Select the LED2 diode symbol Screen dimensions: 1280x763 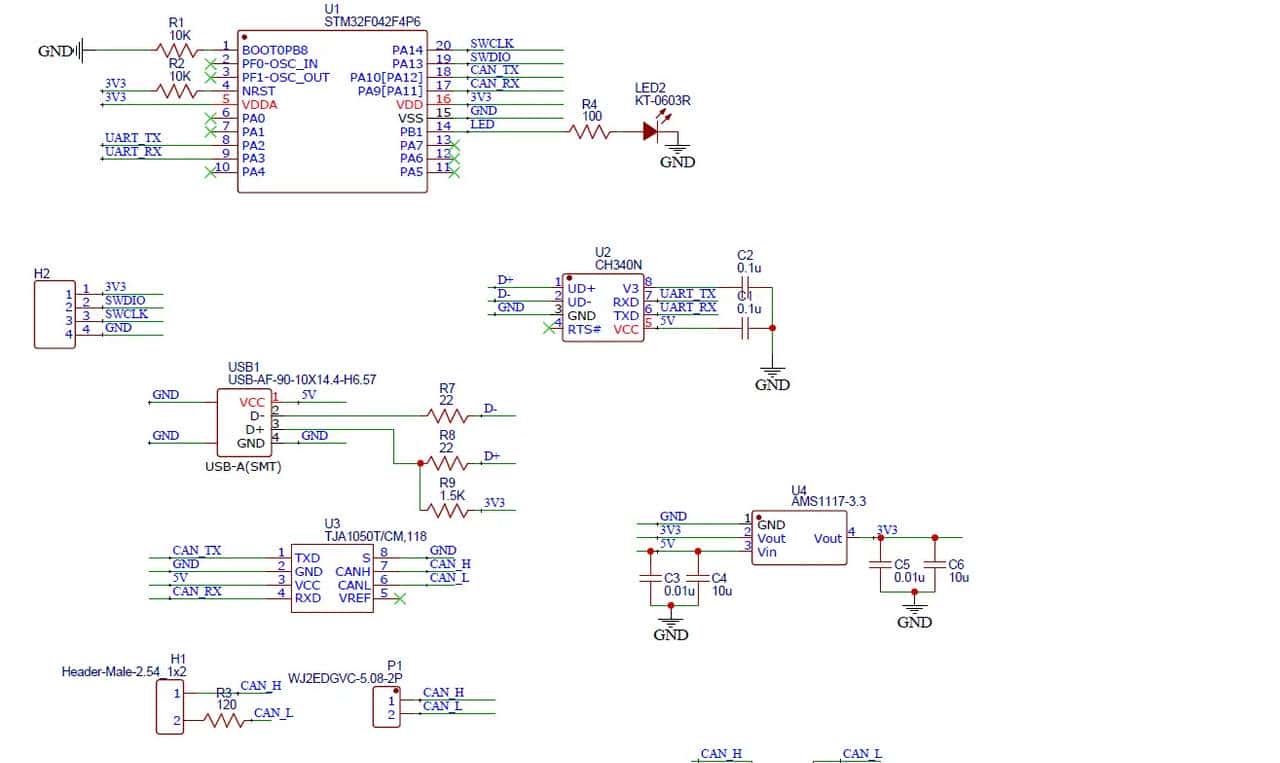pos(653,131)
